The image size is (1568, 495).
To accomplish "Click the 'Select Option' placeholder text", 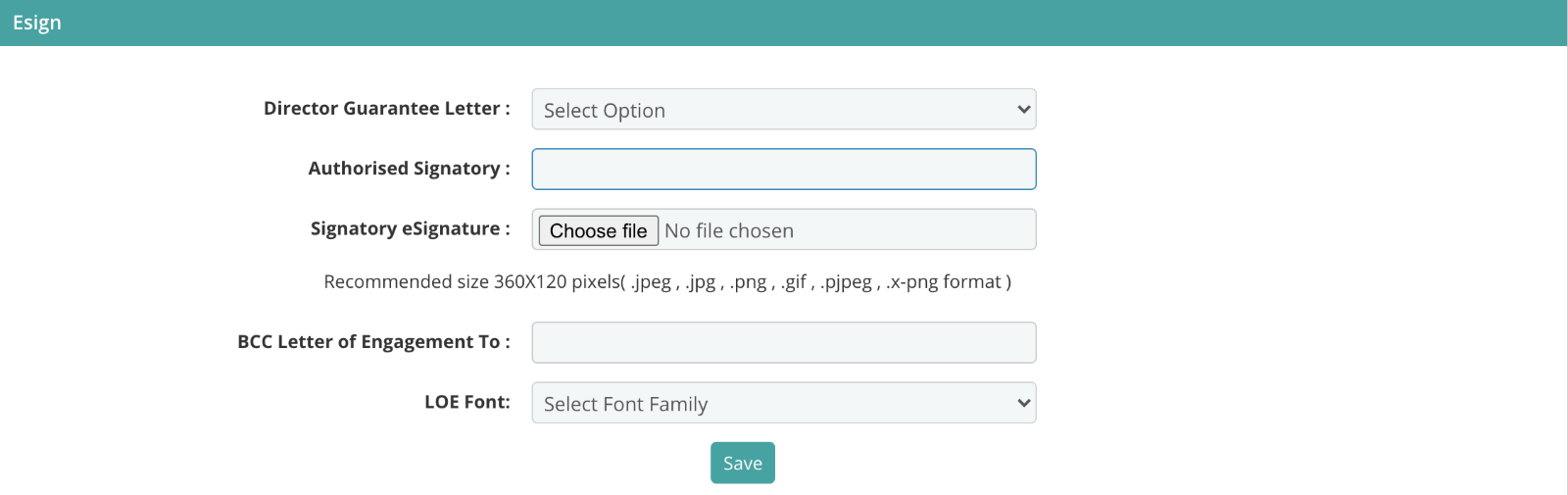I will tap(605, 111).
